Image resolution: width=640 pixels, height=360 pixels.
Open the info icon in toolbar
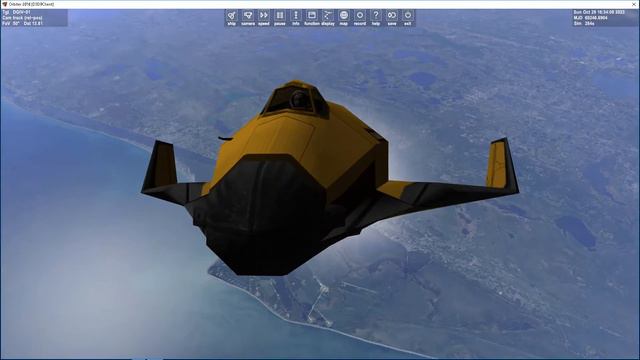[296, 16]
